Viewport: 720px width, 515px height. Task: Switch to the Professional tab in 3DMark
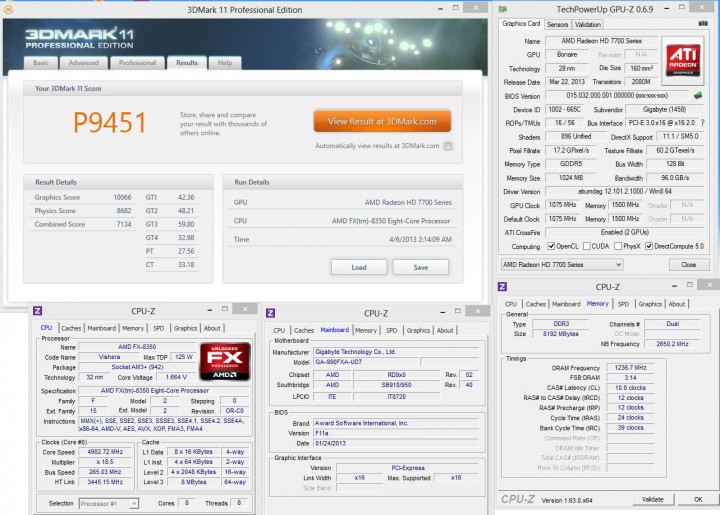pyautogui.click(x=137, y=63)
